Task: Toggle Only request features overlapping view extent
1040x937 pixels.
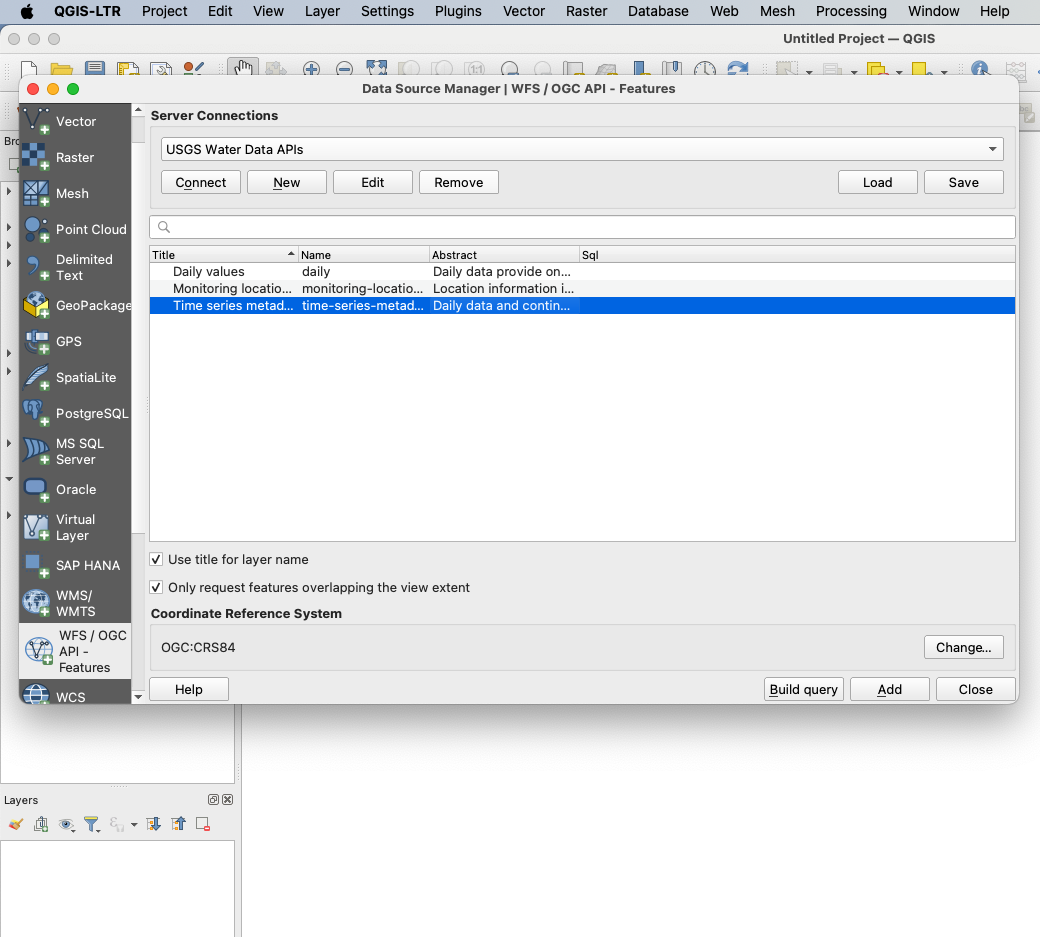Action: click(x=156, y=587)
